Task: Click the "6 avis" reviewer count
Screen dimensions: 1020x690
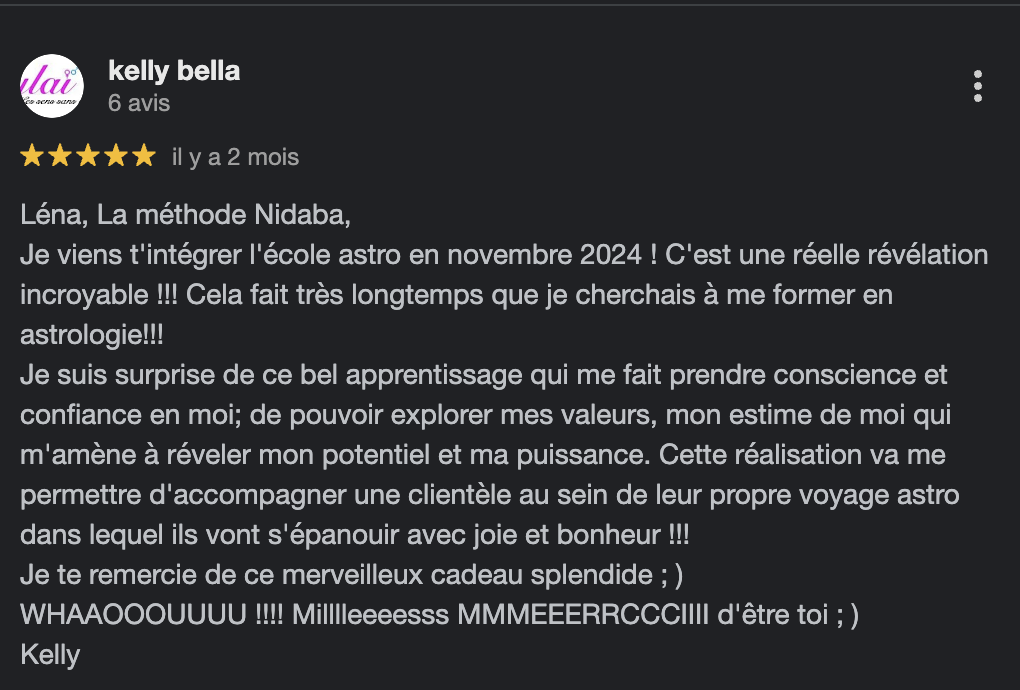Action: point(139,103)
